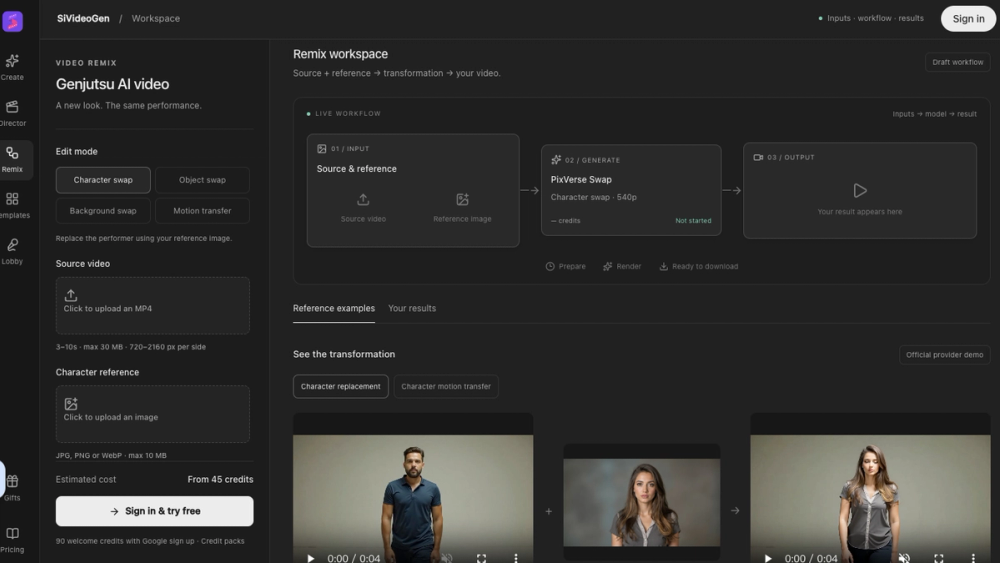Open the Templates sidebar section
The image size is (1000, 563).
click(12, 205)
